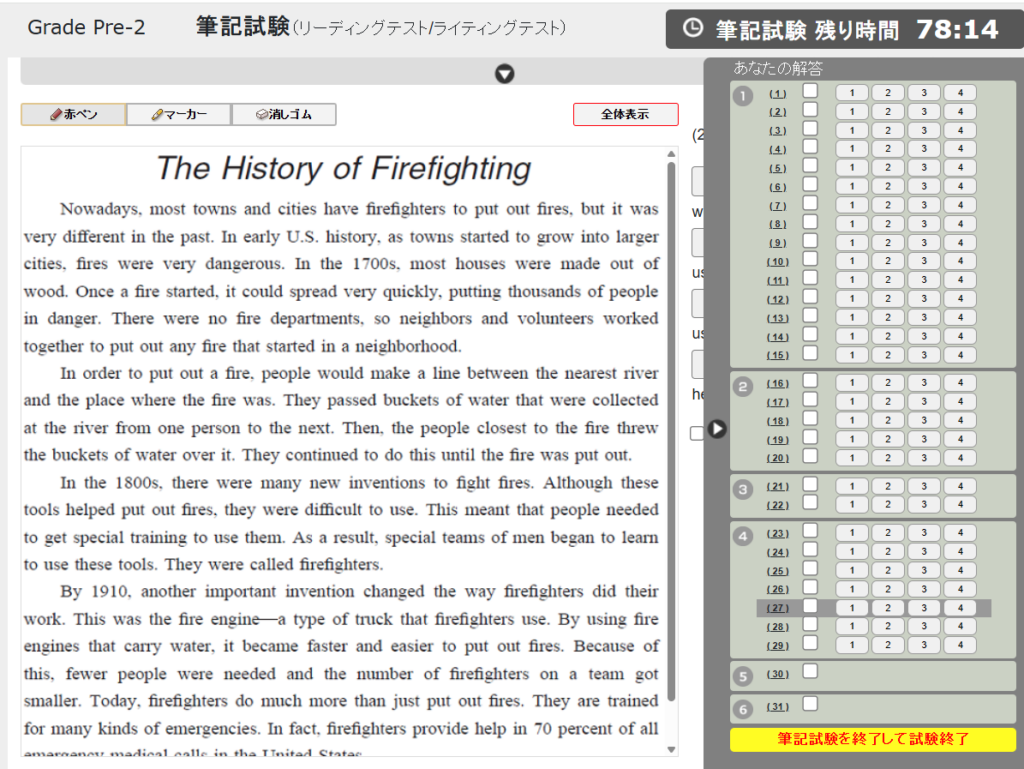Collapse answer panel with right arrow button
The image size is (1024, 769).
pyautogui.click(x=717, y=429)
